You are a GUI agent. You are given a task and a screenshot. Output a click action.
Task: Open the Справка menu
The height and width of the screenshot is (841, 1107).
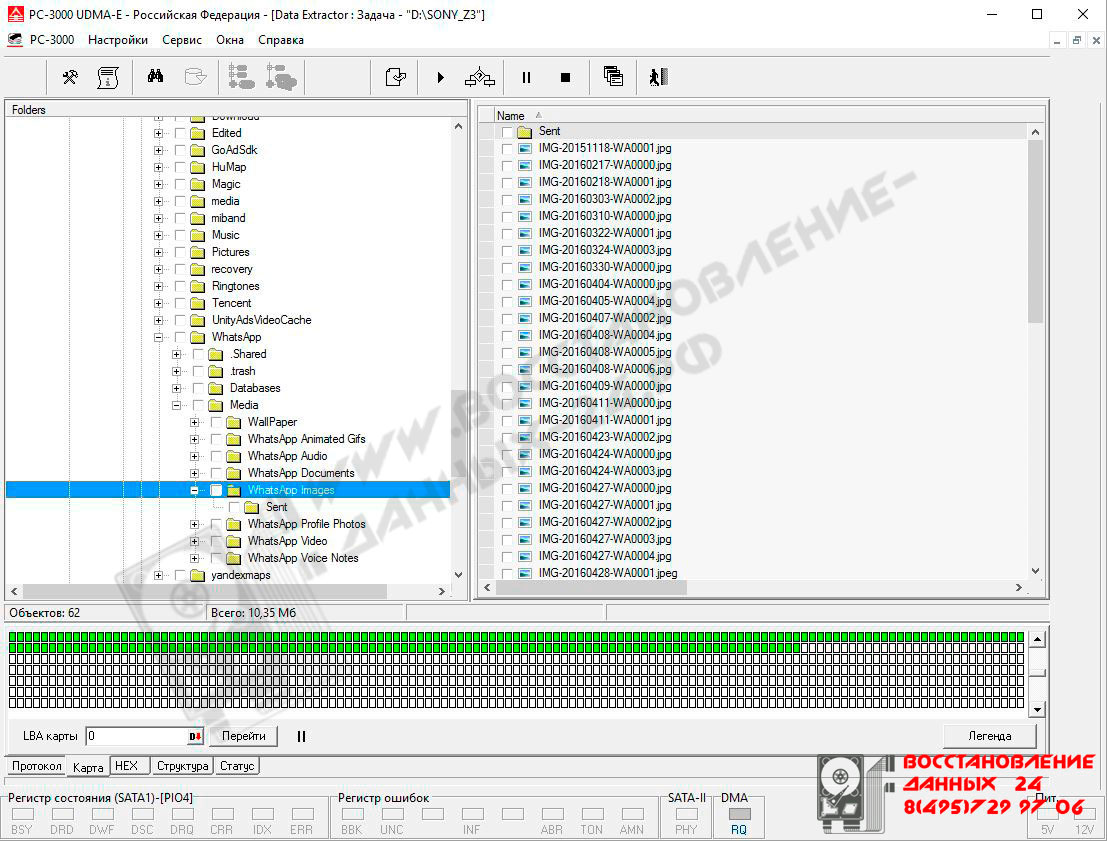coord(281,40)
